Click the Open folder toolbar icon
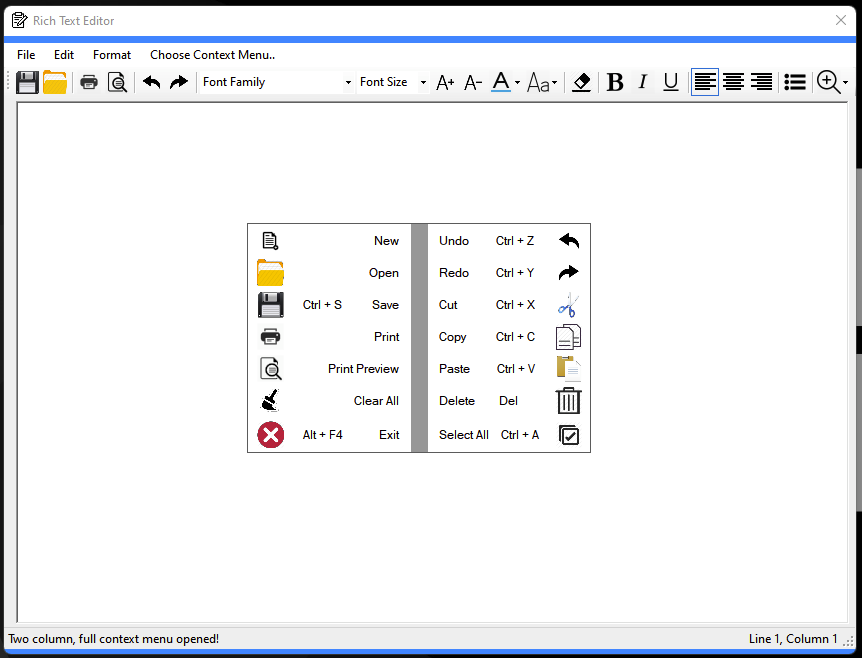The width and height of the screenshot is (862, 658). (55, 82)
